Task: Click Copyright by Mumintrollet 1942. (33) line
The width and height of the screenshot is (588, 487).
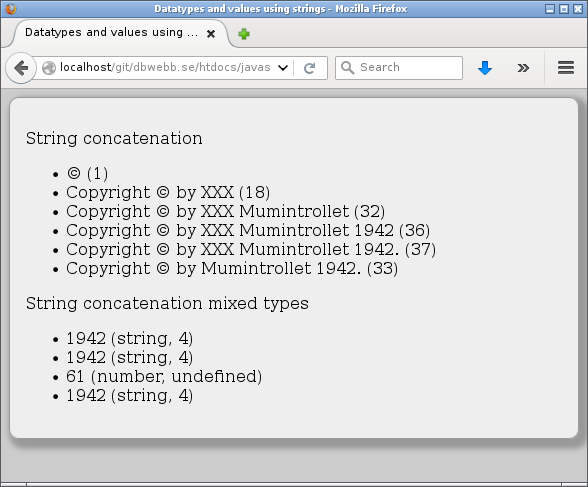Action: point(232,268)
